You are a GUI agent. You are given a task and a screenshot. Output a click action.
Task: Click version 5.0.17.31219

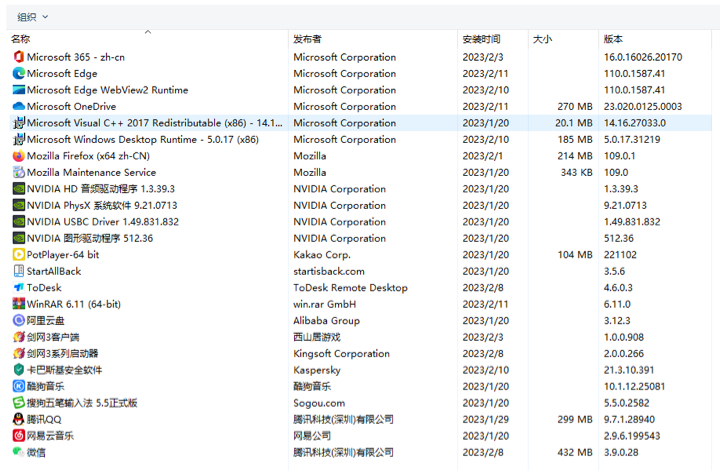click(632, 140)
